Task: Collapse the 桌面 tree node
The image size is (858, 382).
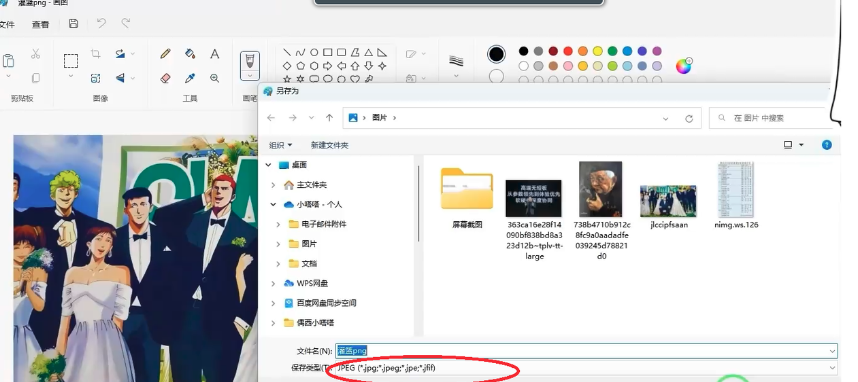Action: tap(268, 165)
